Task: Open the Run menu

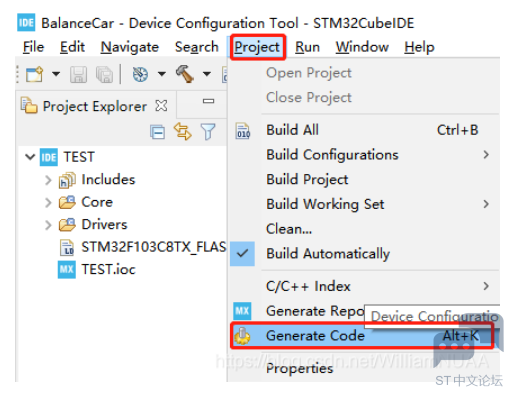Action: (x=307, y=47)
